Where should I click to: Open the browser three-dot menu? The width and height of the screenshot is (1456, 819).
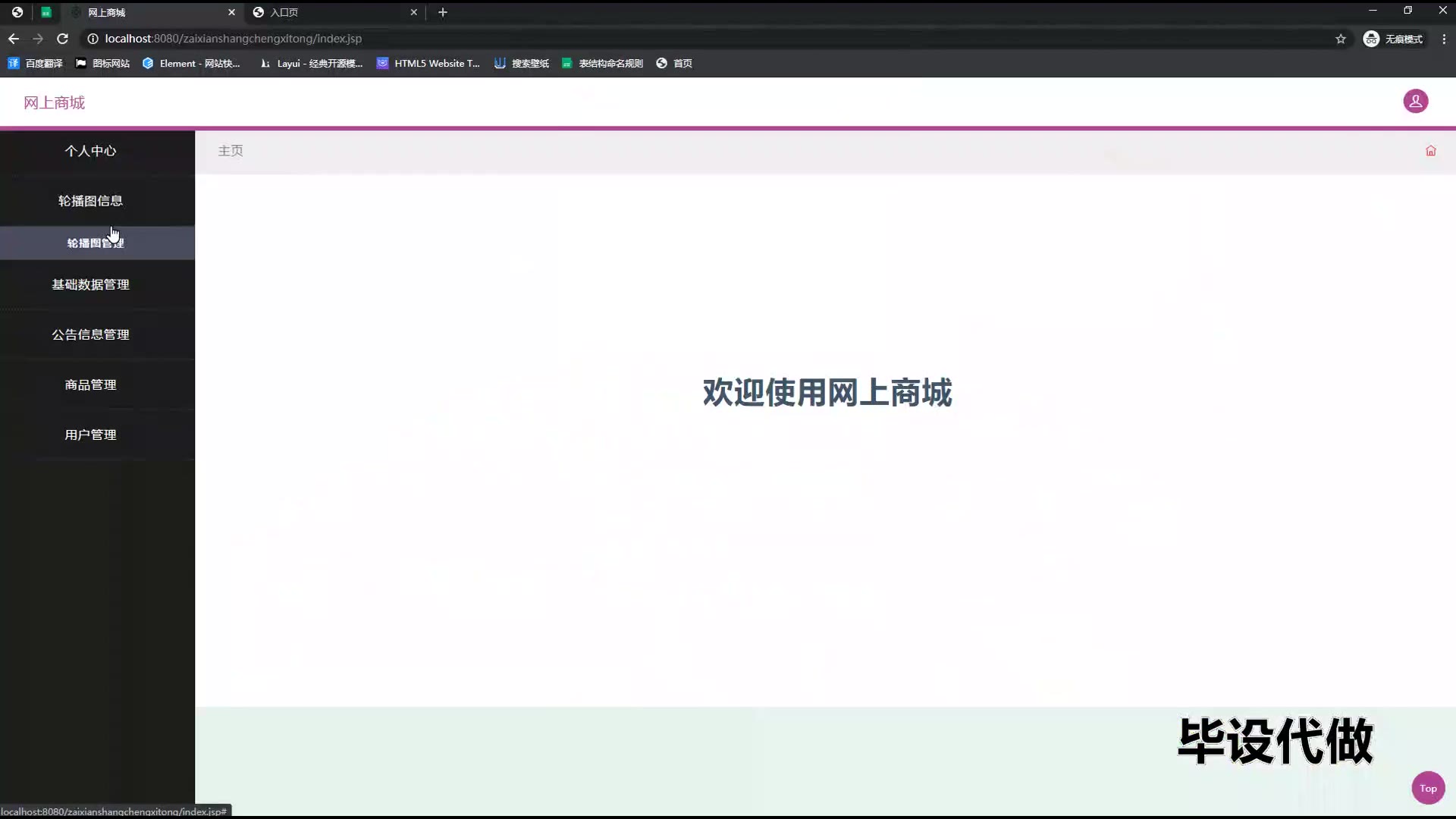click(1444, 39)
